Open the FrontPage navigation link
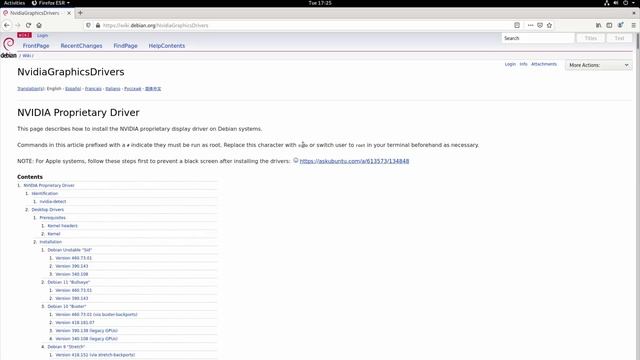 (x=36, y=46)
